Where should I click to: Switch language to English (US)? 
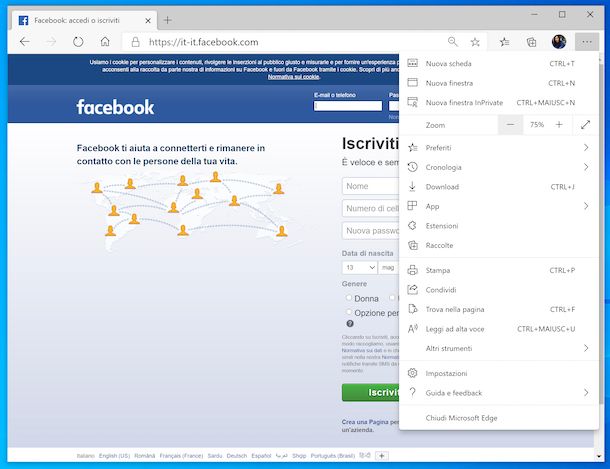coord(114,456)
